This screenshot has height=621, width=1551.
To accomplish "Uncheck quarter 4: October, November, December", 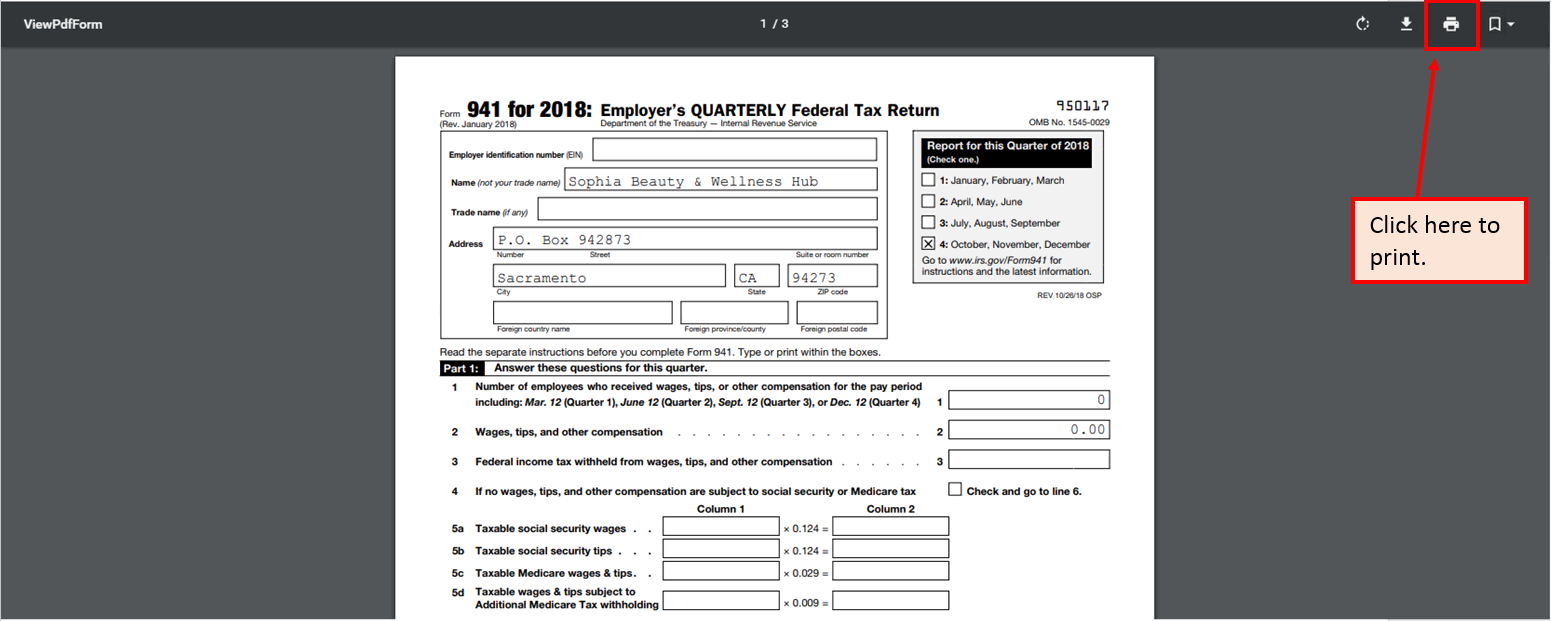I will pos(928,244).
